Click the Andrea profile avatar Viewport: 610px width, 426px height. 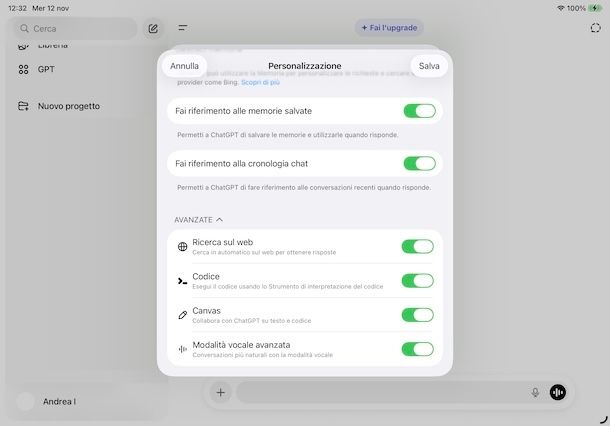[26, 401]
